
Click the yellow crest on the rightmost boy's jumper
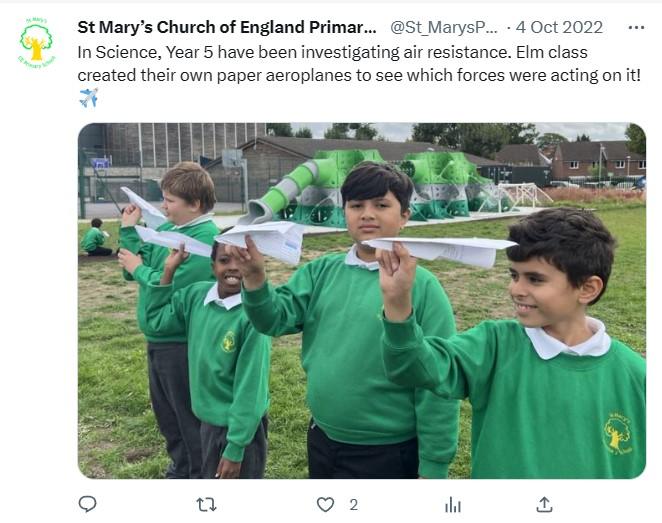617,433
